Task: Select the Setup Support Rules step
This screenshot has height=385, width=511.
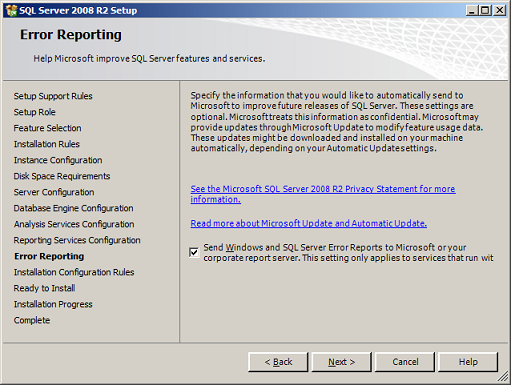Action: (x=53, y=96)
